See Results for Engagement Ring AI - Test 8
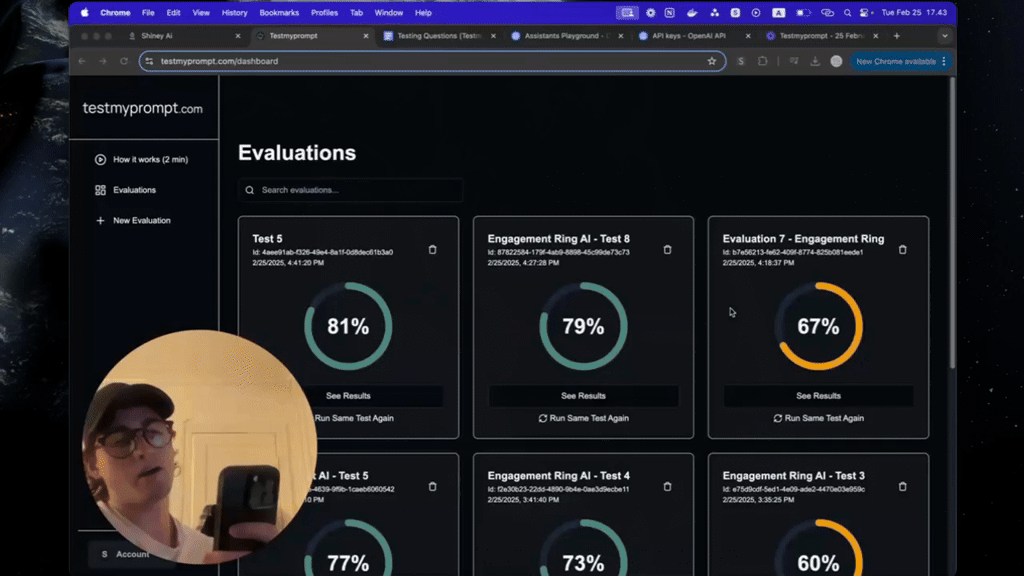The image size is (1024, 576). tap(583, 396)
